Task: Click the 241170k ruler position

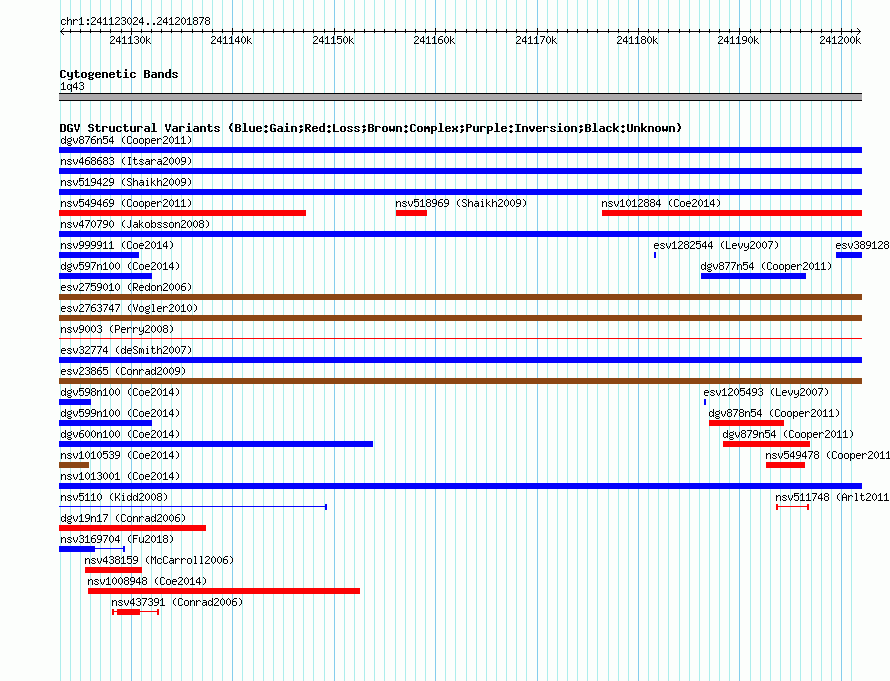Action: tap(536, 40)
